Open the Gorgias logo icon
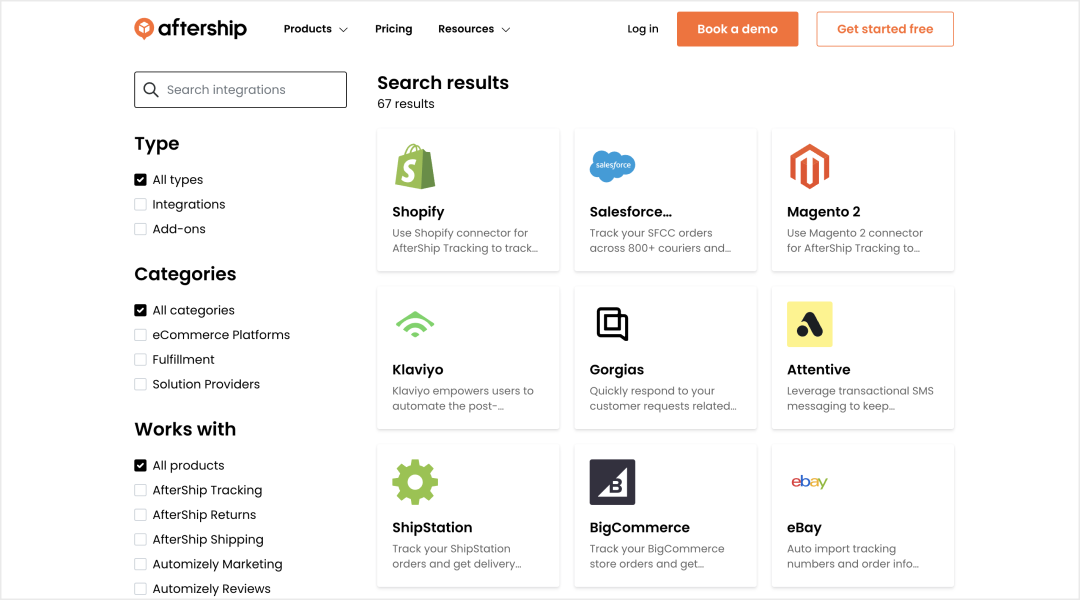Image resolution: width=1080 pixels, height=600 pixels. (x=612, y=324)
